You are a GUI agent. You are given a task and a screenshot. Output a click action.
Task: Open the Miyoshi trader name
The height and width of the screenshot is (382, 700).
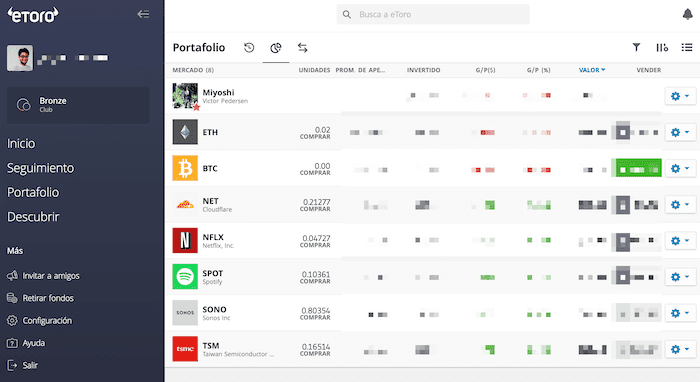click(x=218, y=92)
